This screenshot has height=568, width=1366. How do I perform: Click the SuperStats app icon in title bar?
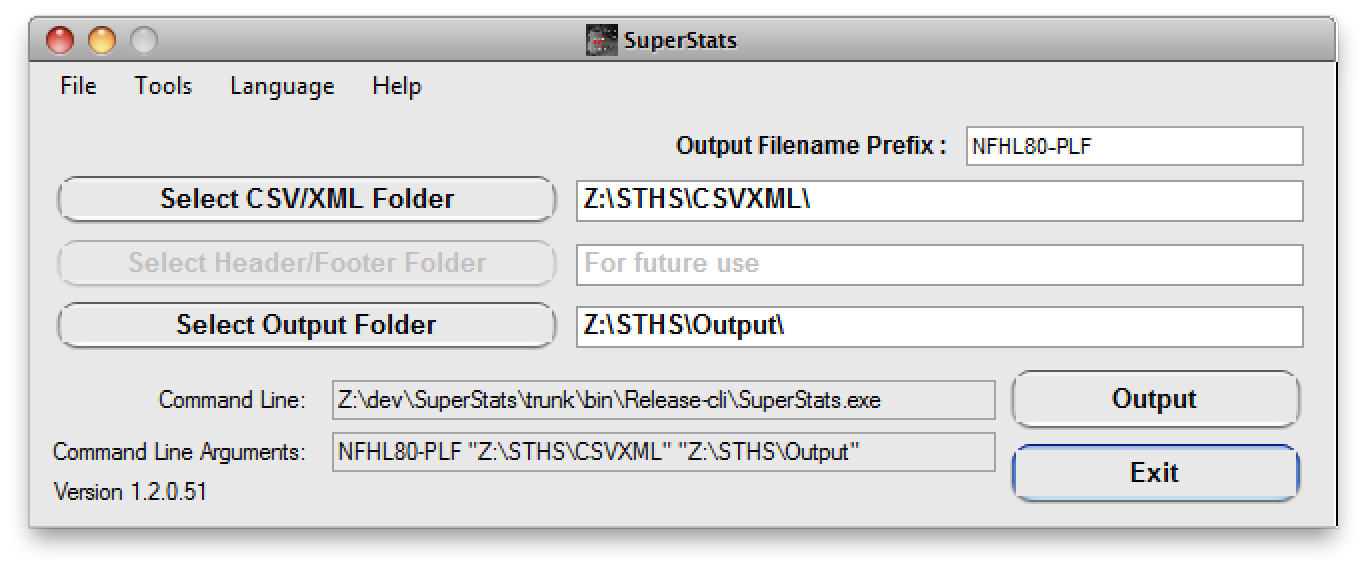(601, 41)
